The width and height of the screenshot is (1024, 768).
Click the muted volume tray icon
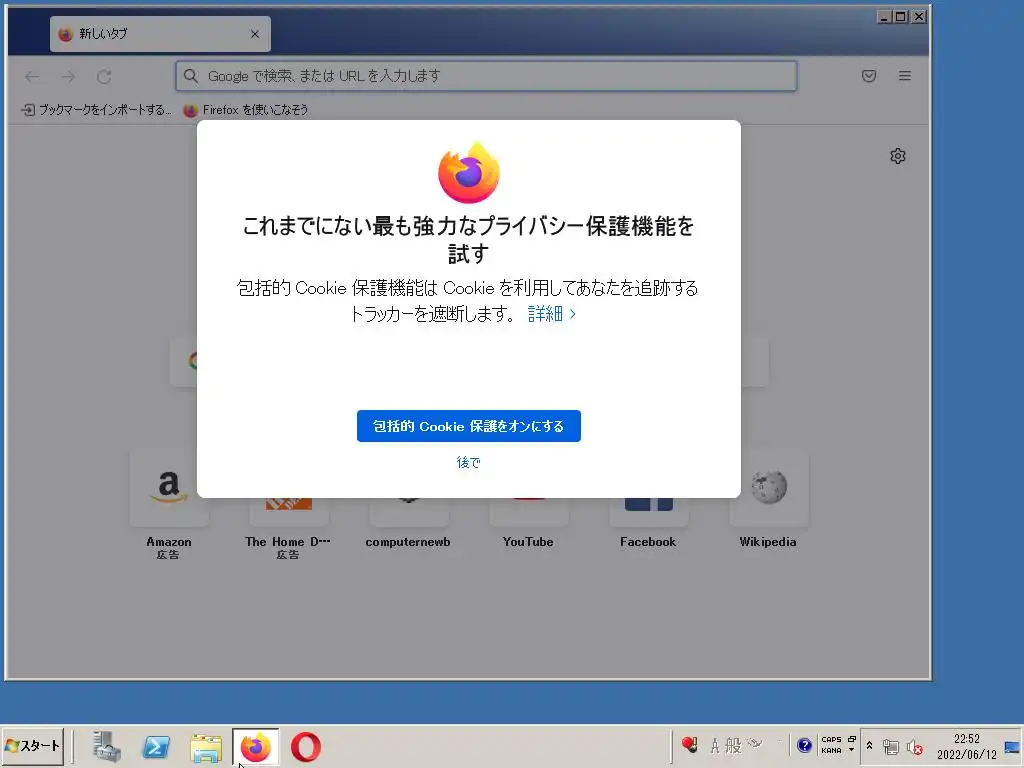(914, 746)
